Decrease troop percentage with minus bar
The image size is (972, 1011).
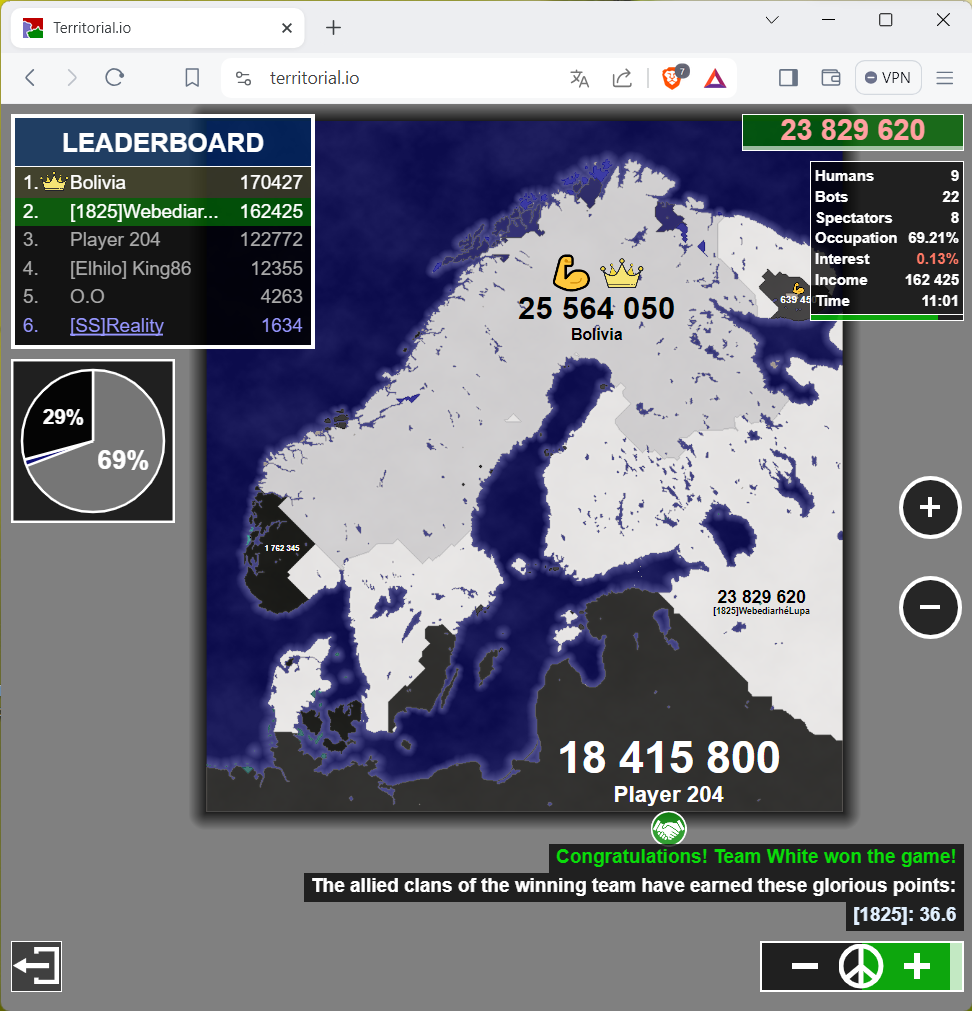point(805,966)
